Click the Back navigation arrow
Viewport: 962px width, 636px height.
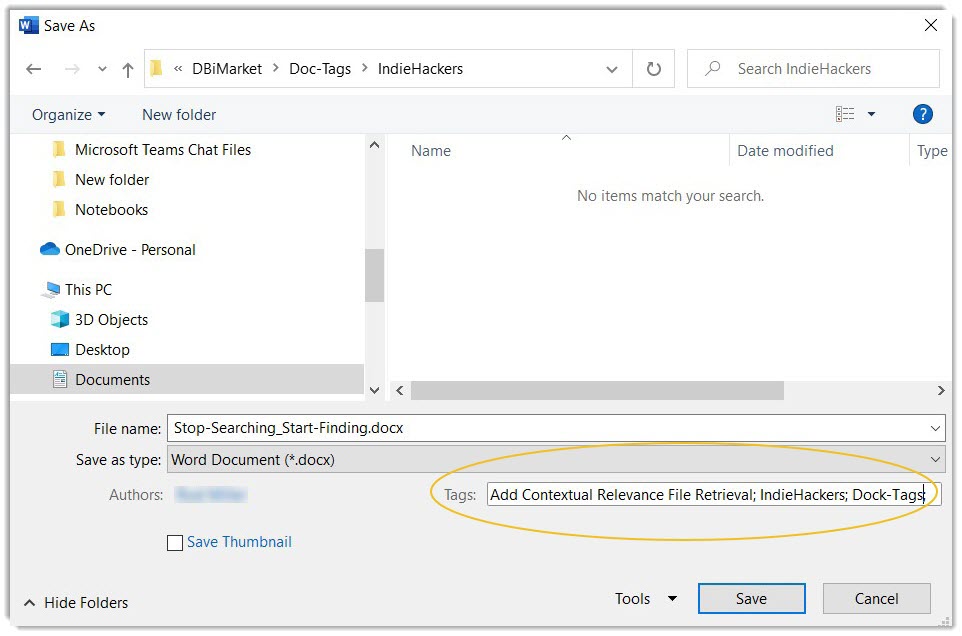tap(34, 69)
